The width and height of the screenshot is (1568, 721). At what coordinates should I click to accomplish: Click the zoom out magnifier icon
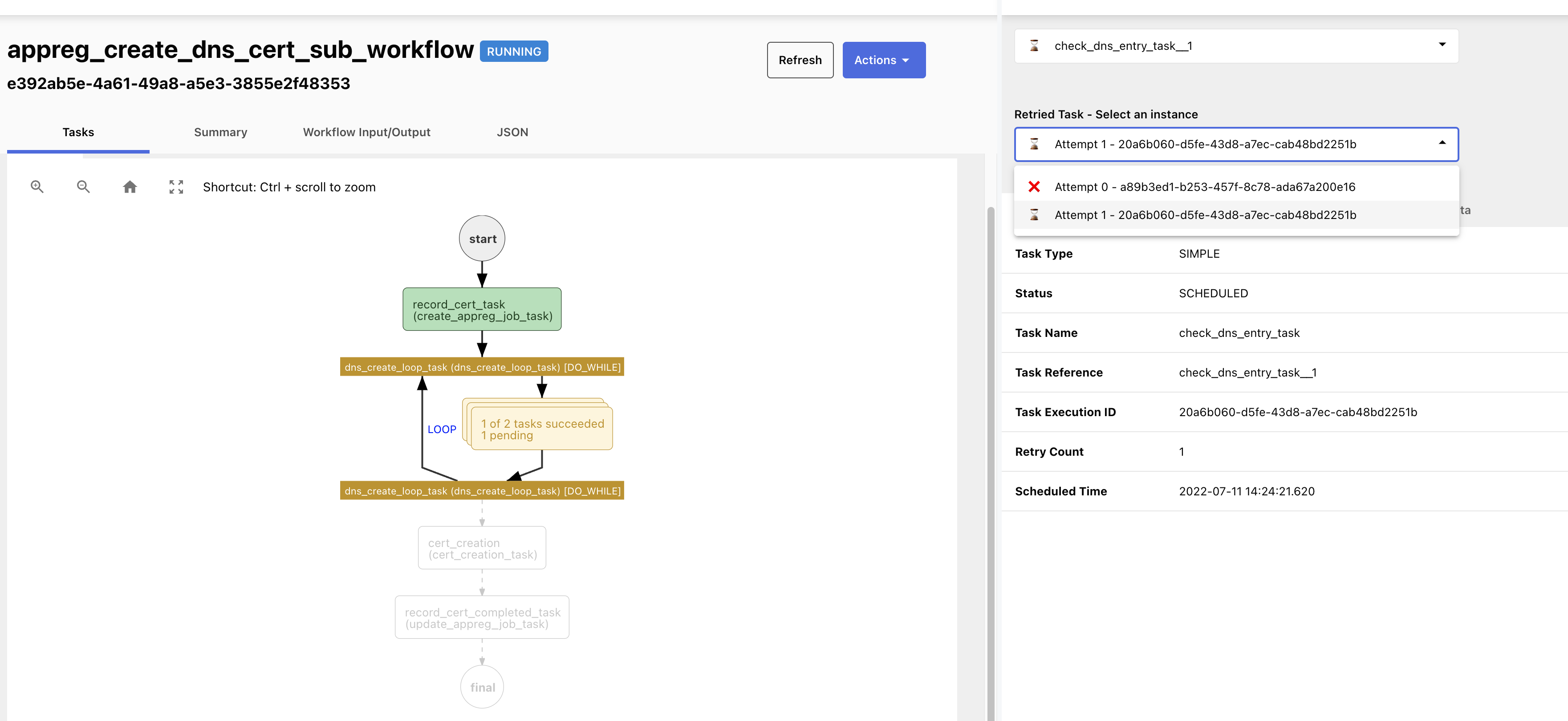(x=83, y=187)
